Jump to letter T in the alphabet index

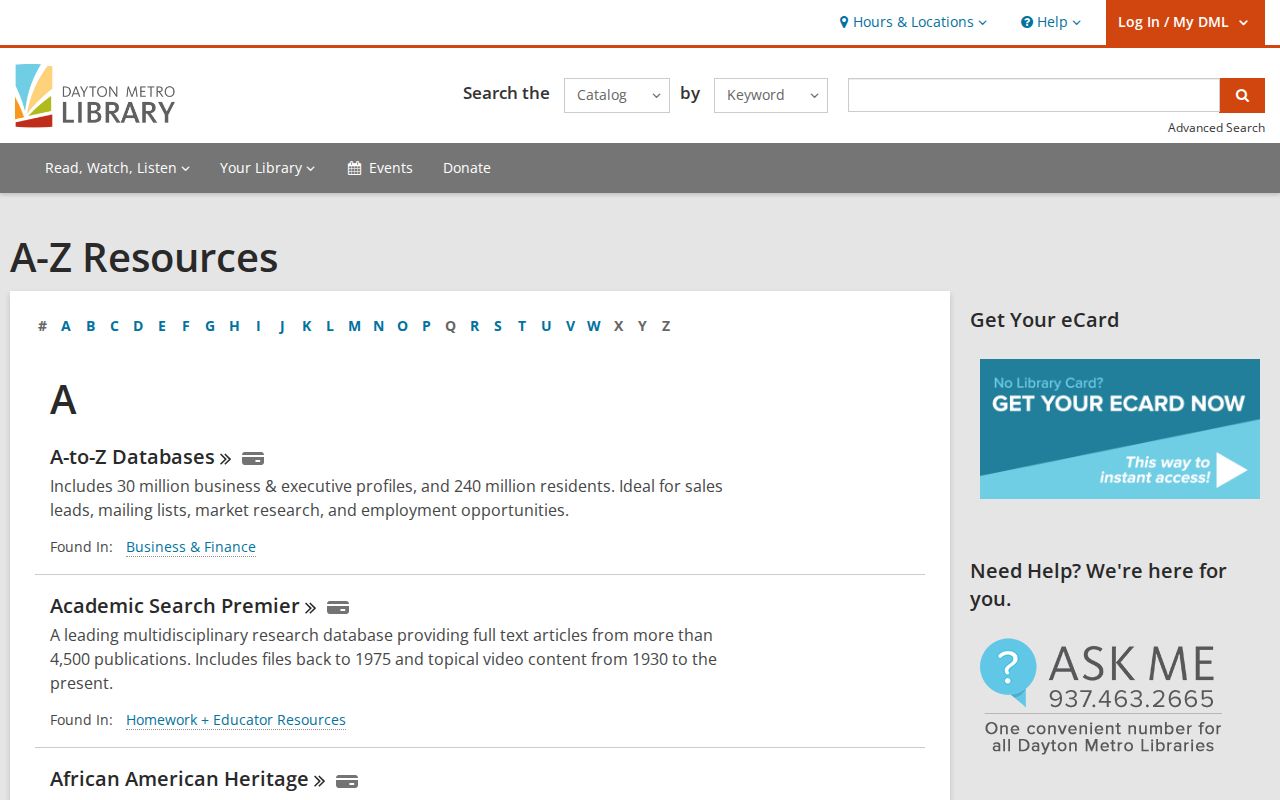pyautogui.click(x=522, y=326)
